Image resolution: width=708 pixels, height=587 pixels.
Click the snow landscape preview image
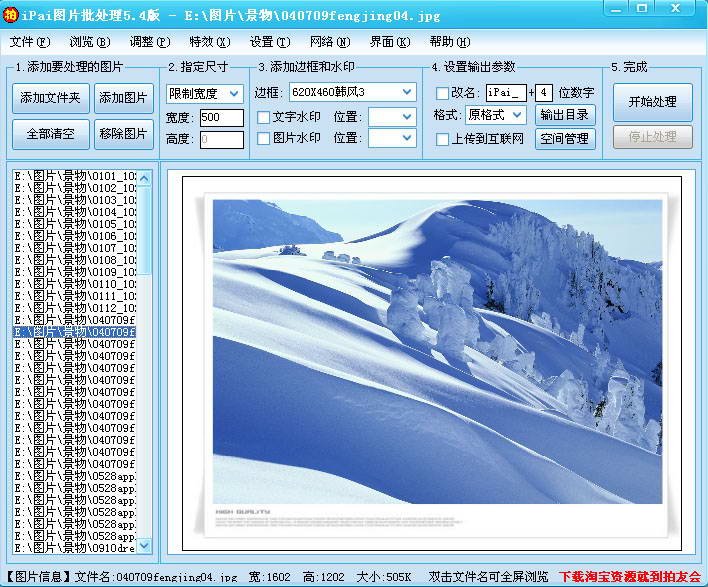(x=437, y=351)
